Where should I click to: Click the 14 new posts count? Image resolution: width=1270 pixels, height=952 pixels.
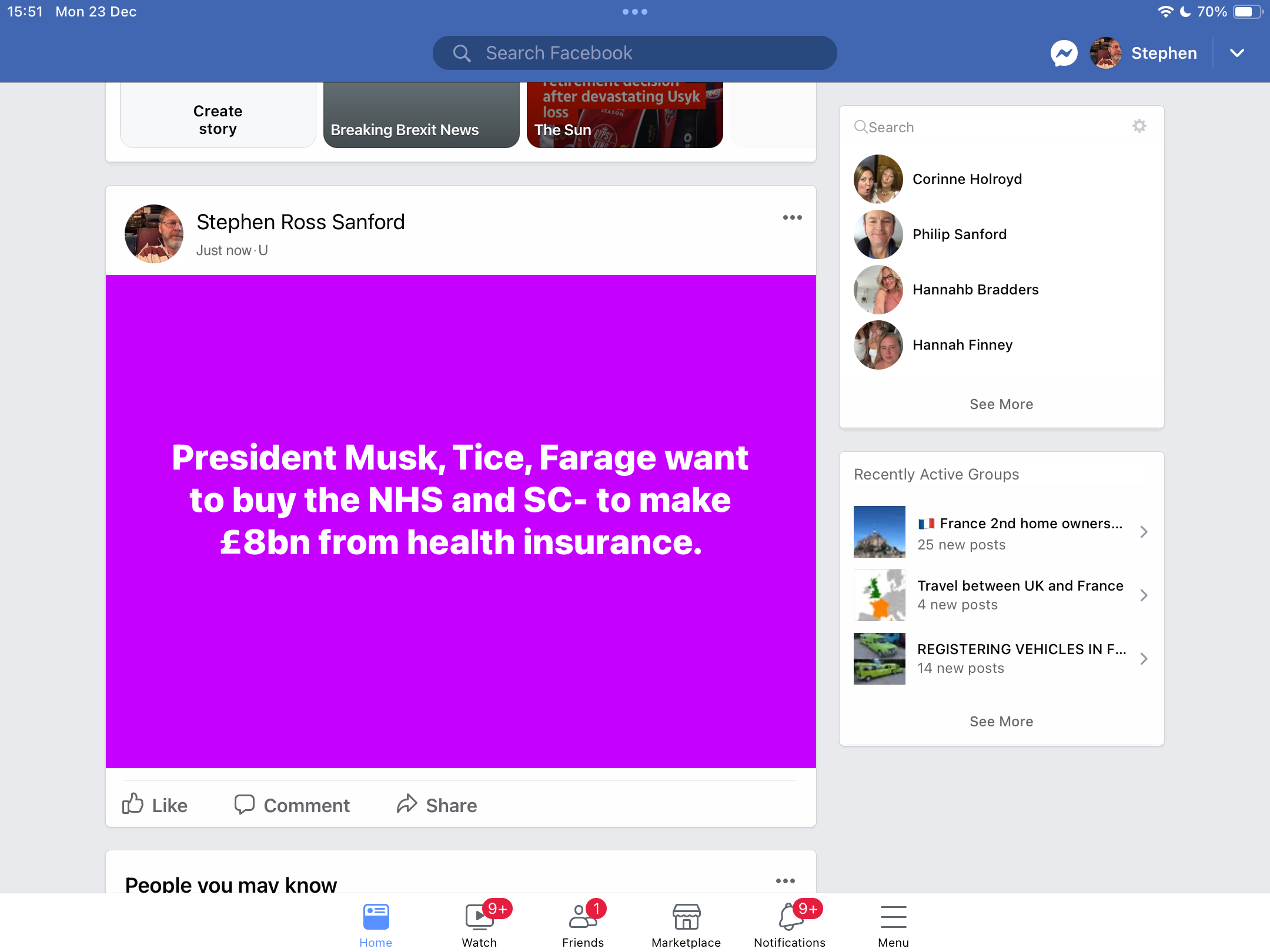point(961,668)
